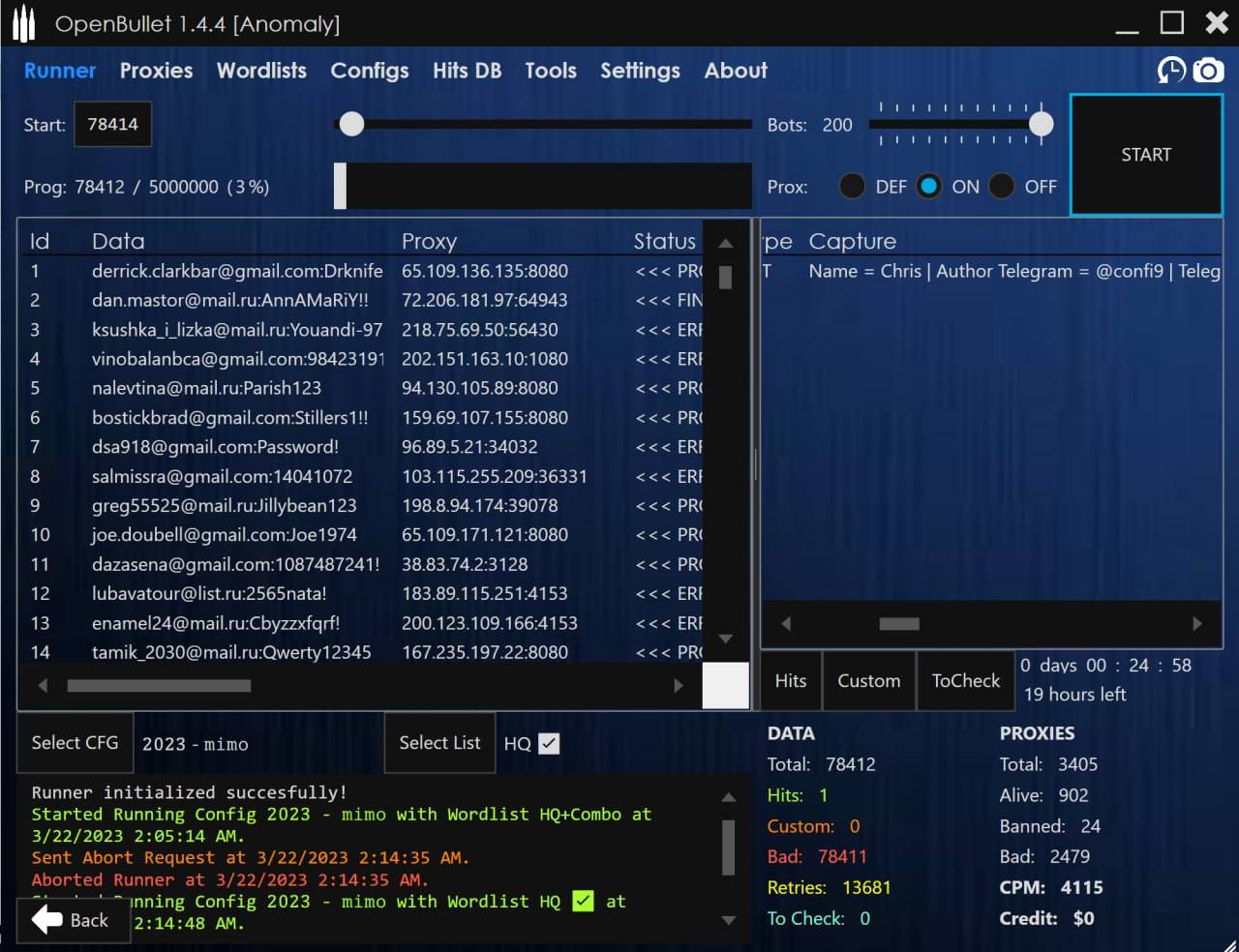Screen dimensions: 1239x952
Task: Select the DEF proxy radio button
Action: (x=852, y=187)
